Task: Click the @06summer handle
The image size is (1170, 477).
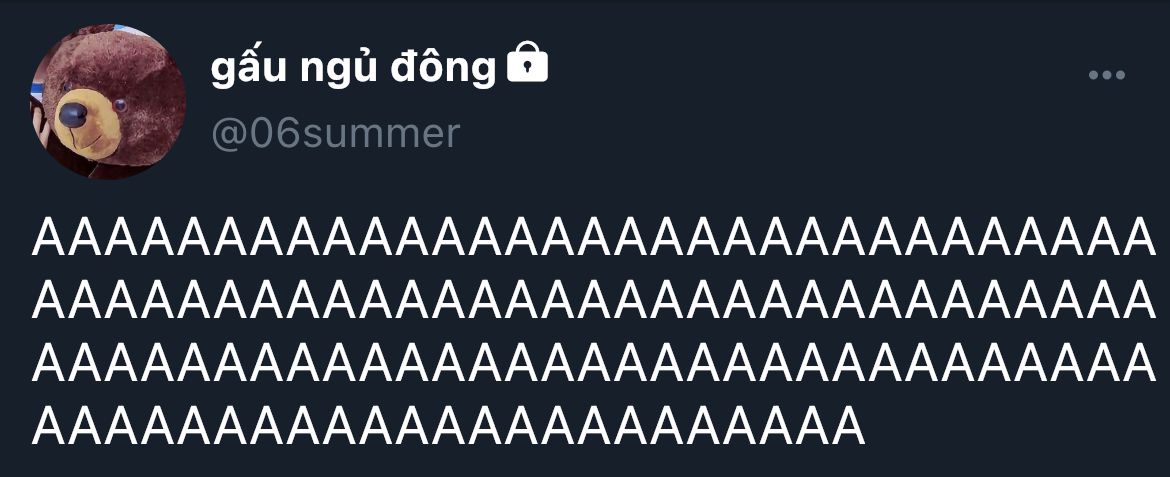Action: click(x=335, y=134)
